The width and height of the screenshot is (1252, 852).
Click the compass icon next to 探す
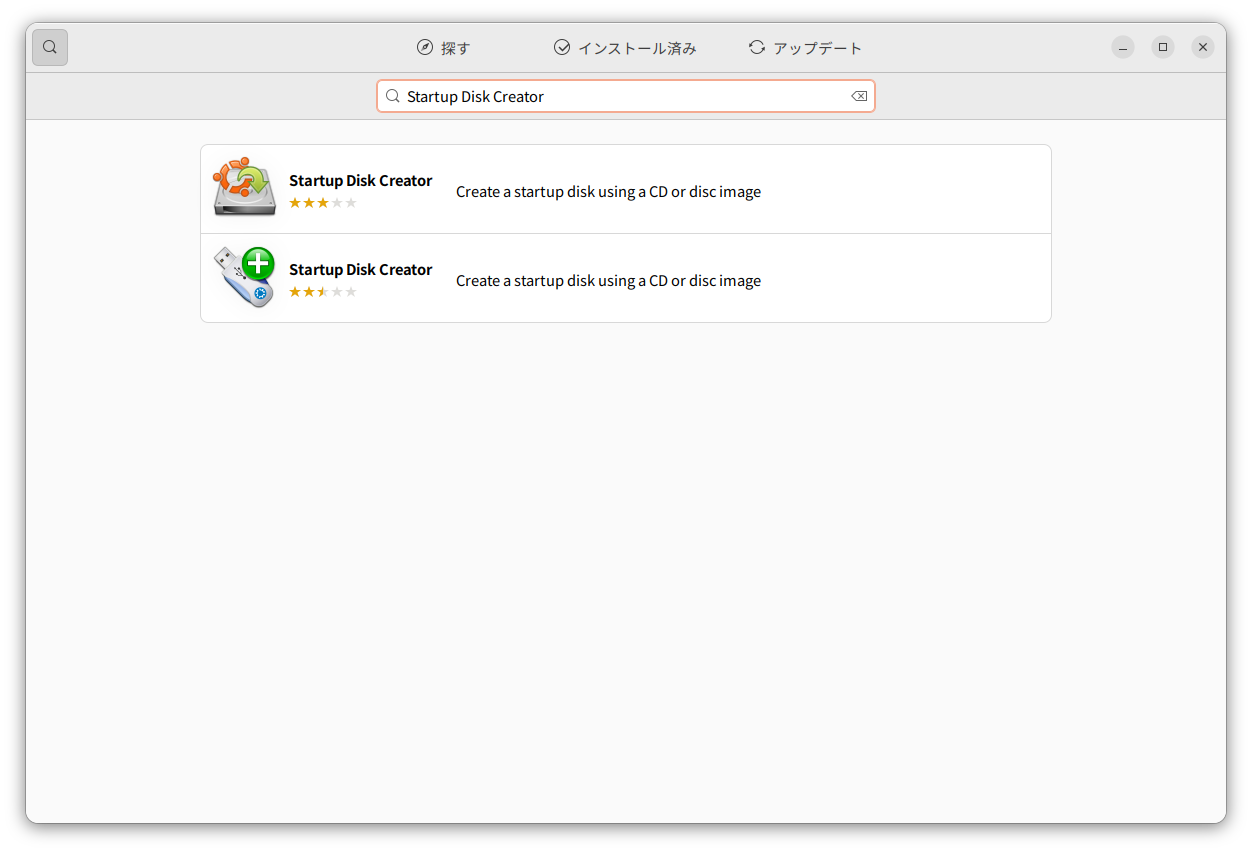tap(423, 46)
